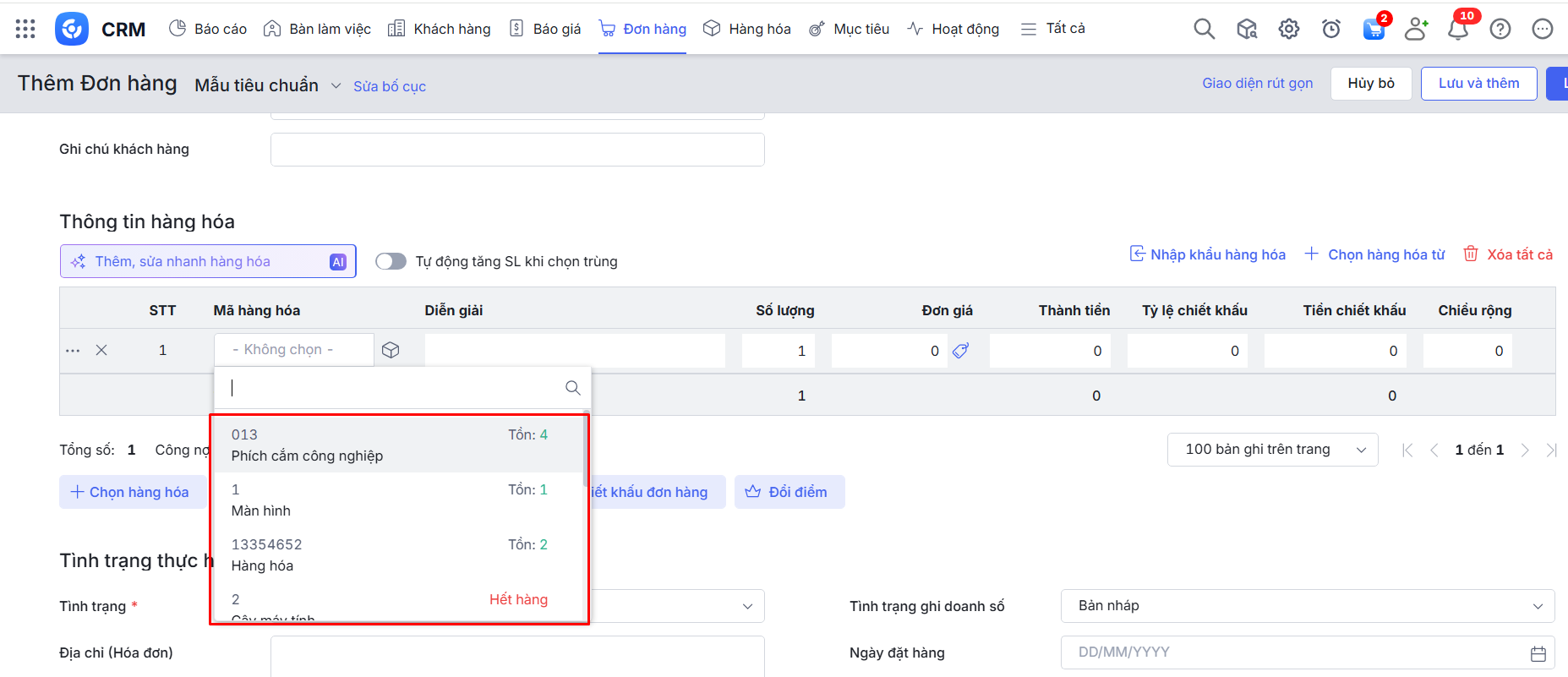Open the Báo giá menu

tap(545, 29)
